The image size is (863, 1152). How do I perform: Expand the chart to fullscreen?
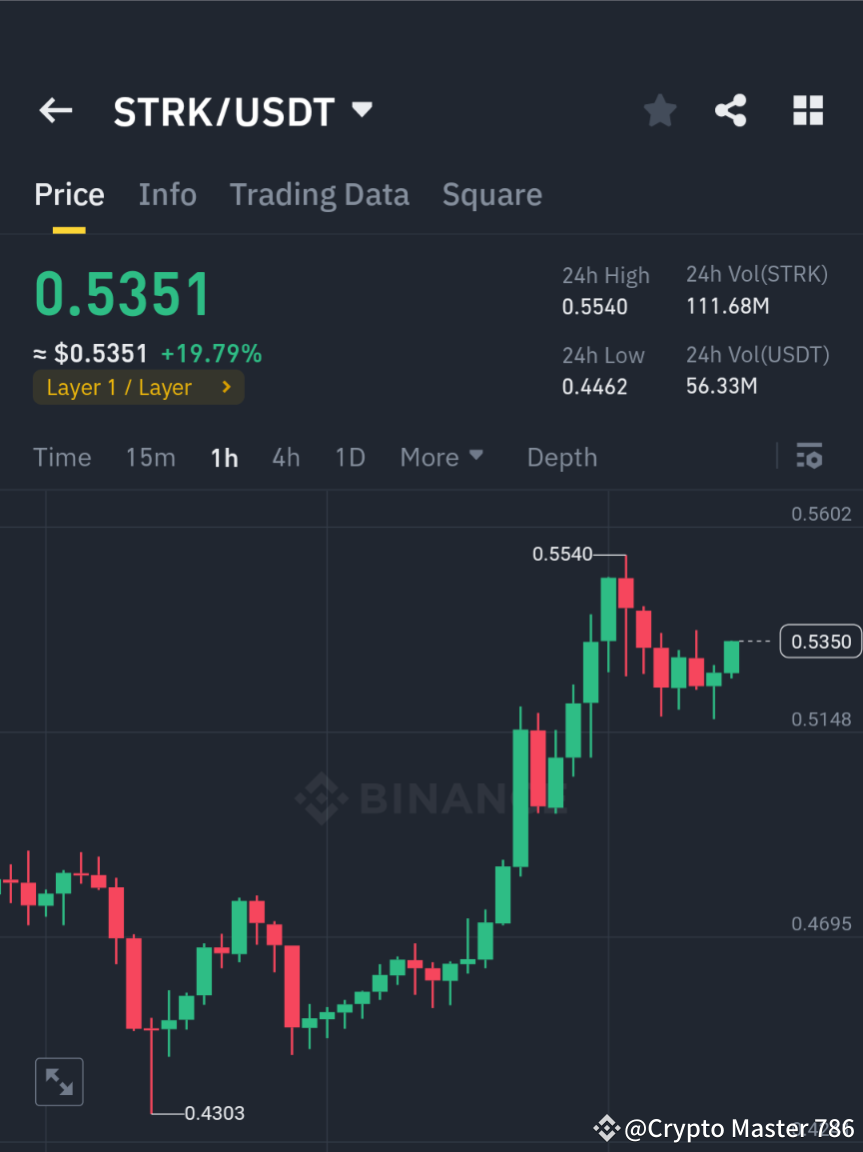tap(59, 1081)
